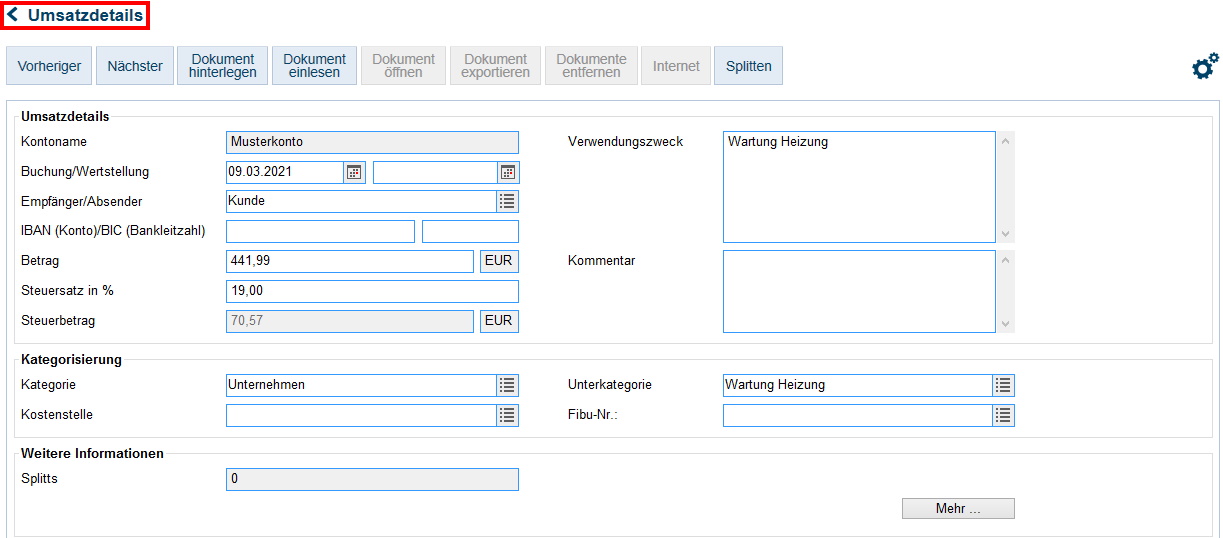Click the empty Wertstellung date field
Screen dimensions: 1223x538
(435, 172)
